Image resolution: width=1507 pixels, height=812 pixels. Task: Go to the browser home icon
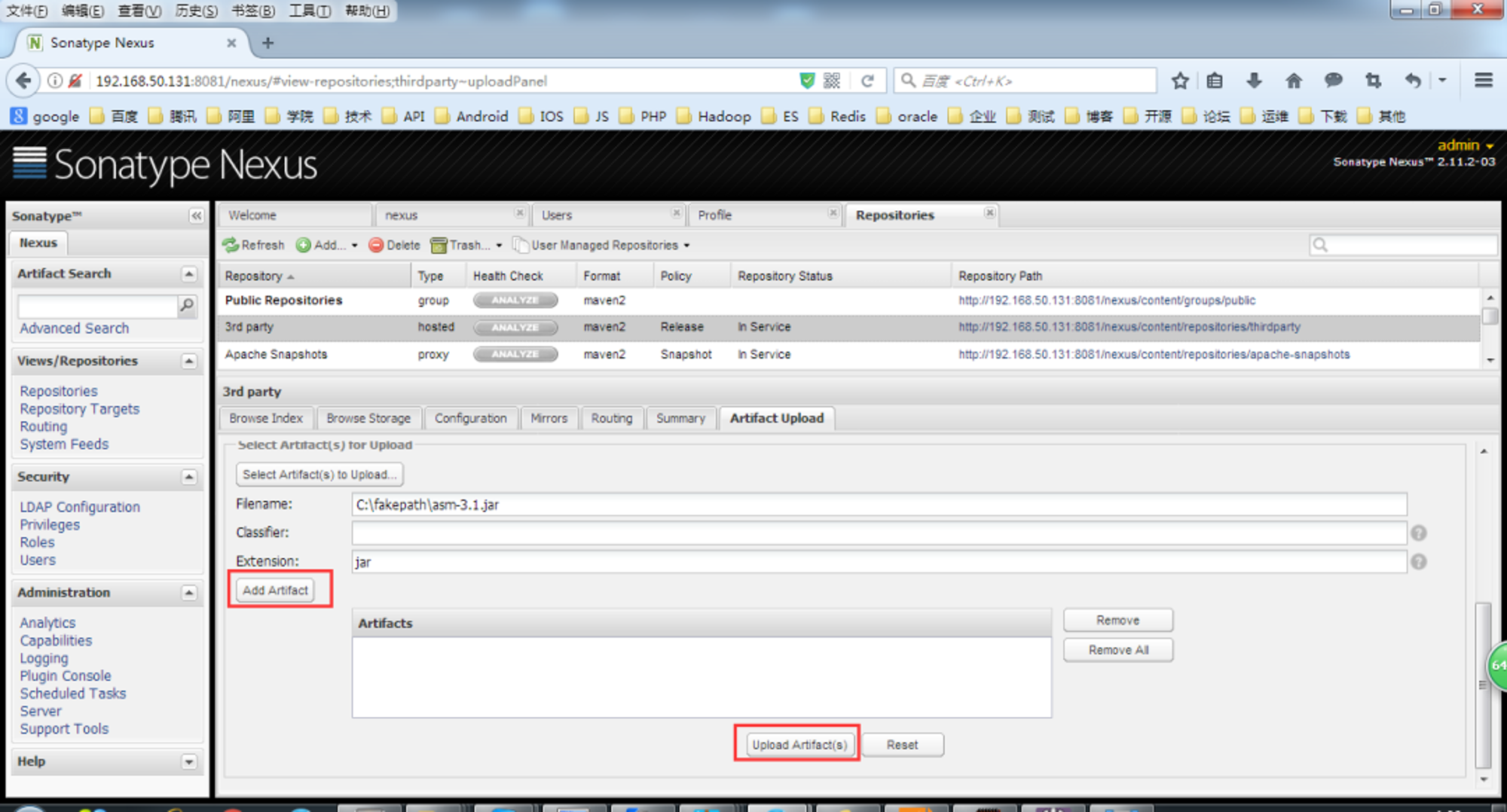tap(1294, 81)
